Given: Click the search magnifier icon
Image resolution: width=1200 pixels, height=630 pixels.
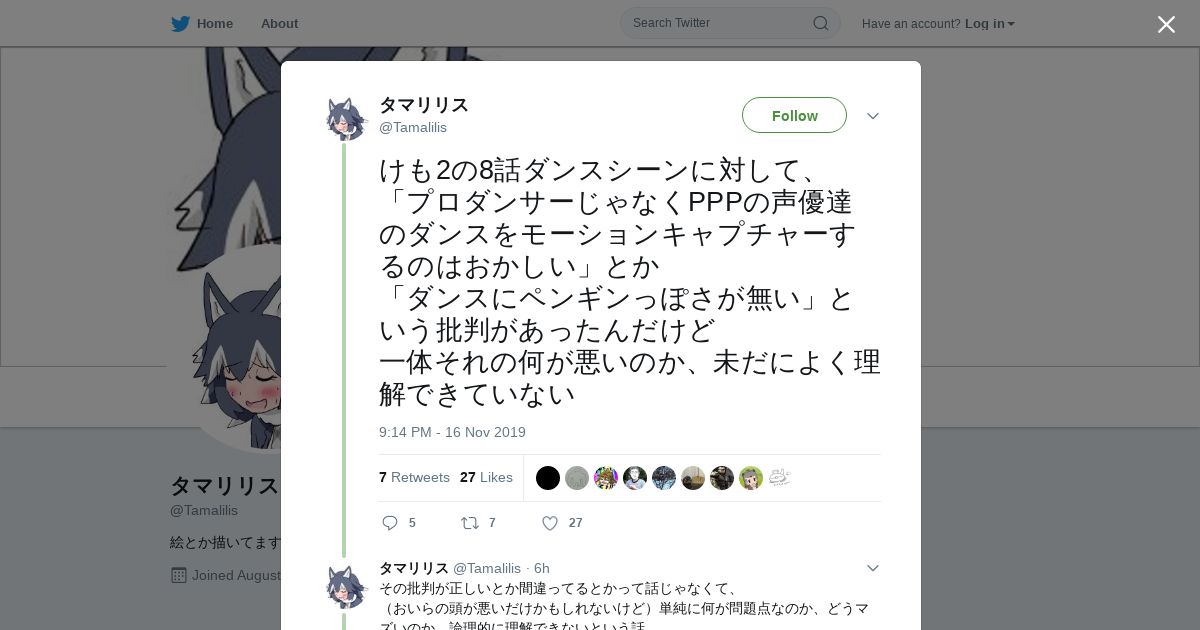Looking at the screenshot, I should click(x=820, y=23).
